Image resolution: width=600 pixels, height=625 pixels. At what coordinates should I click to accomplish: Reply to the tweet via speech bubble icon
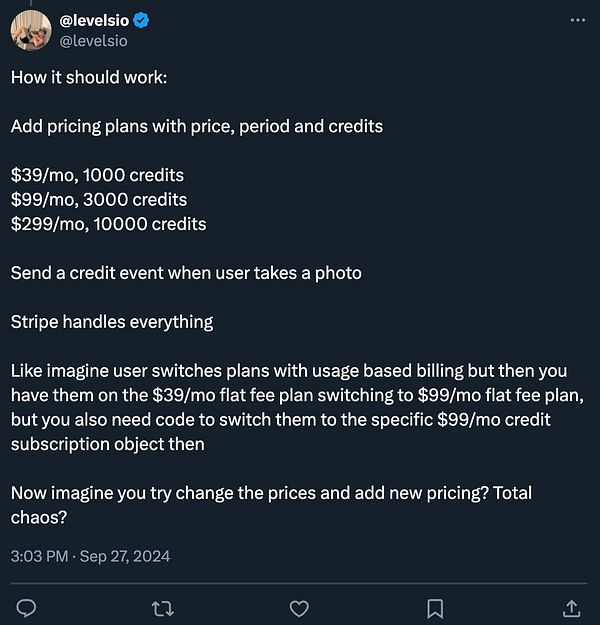click(28, 607)
